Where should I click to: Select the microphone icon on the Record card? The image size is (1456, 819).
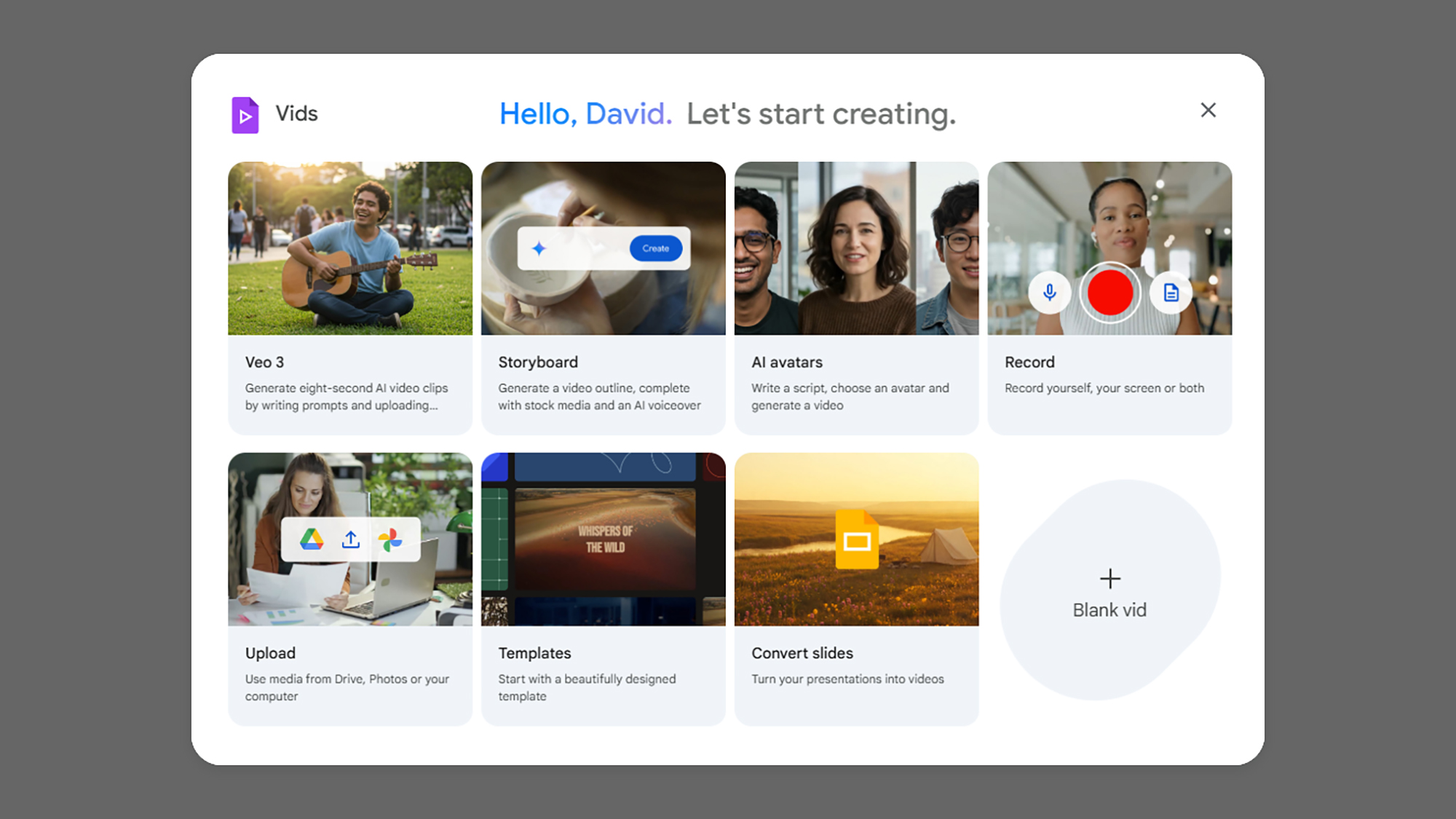pyautogui.click(x=1051, y=293)
